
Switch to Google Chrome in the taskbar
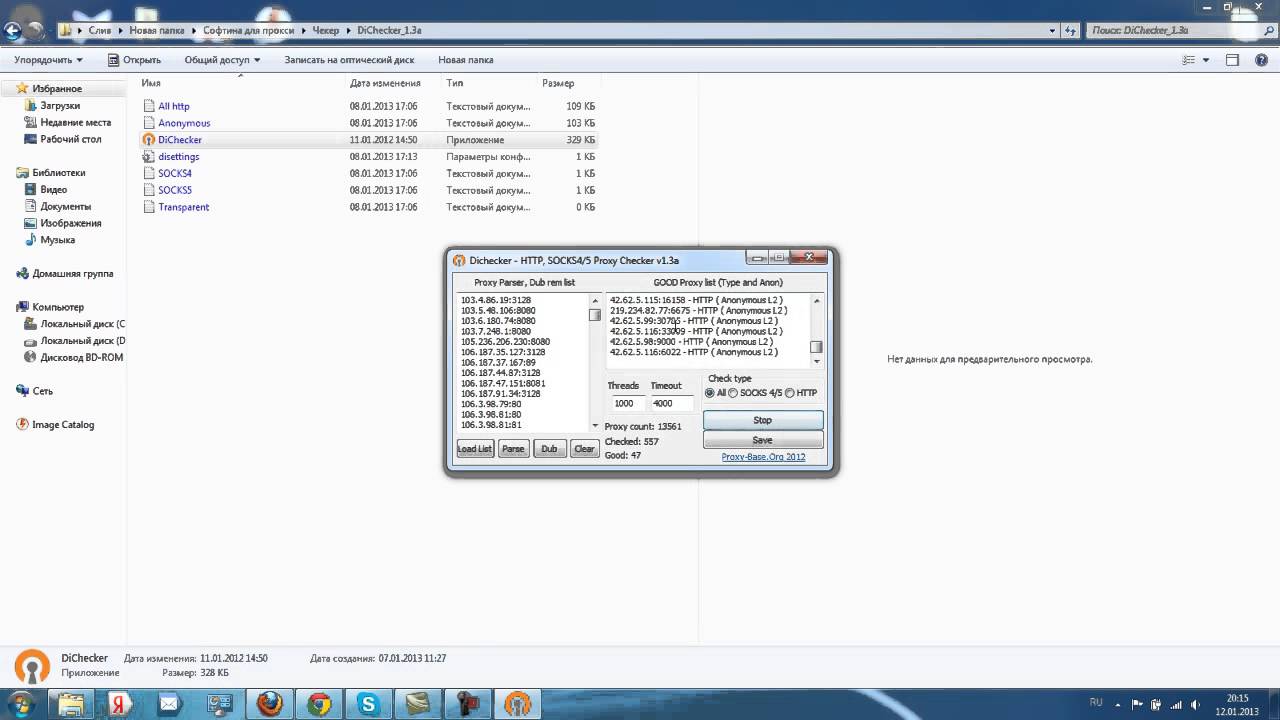(319, 704)
